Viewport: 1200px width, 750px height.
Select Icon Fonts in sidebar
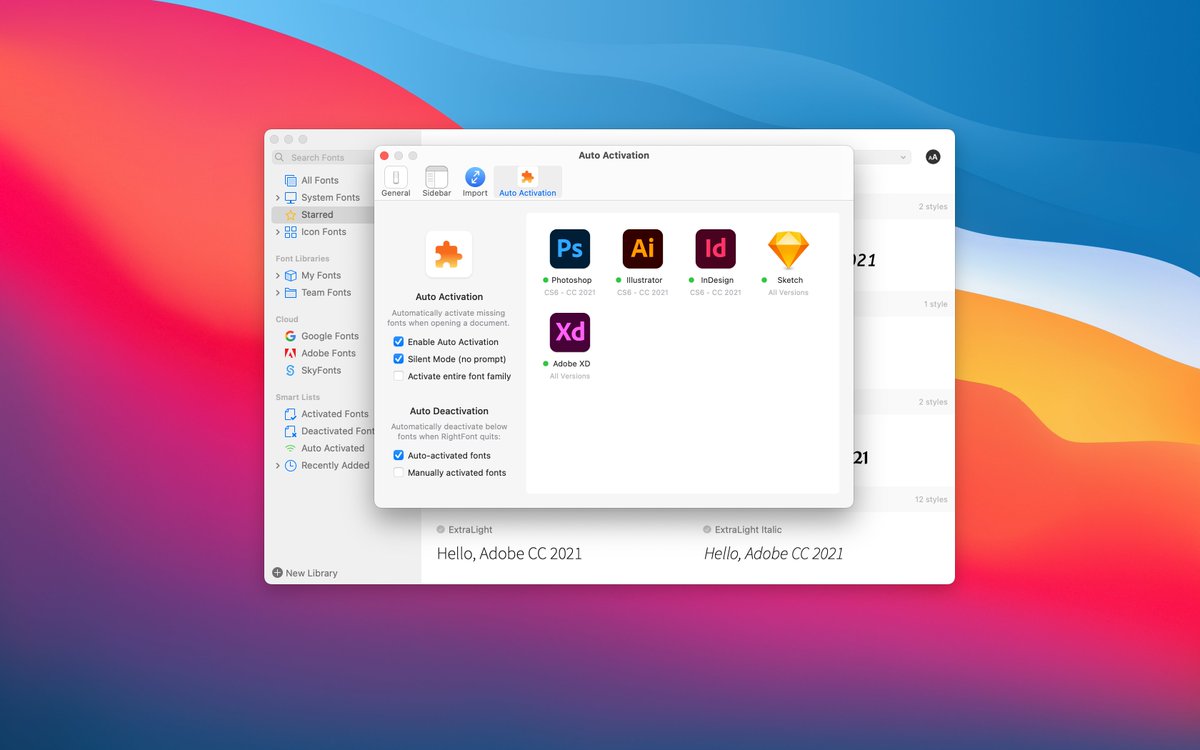pyautogui.click(x=323, y=231)
